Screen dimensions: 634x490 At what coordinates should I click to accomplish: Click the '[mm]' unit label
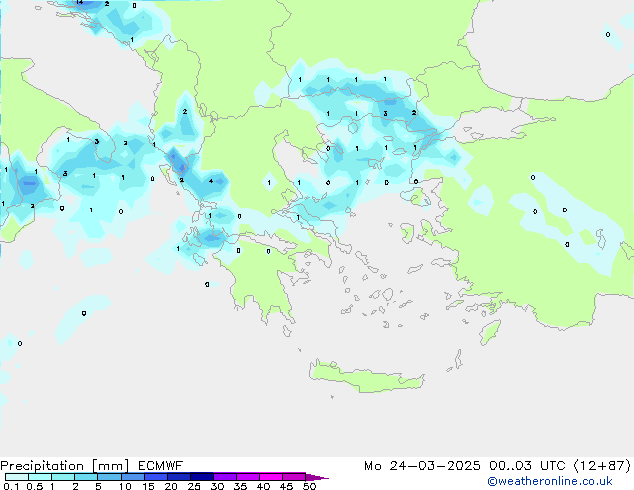point(110,466)
